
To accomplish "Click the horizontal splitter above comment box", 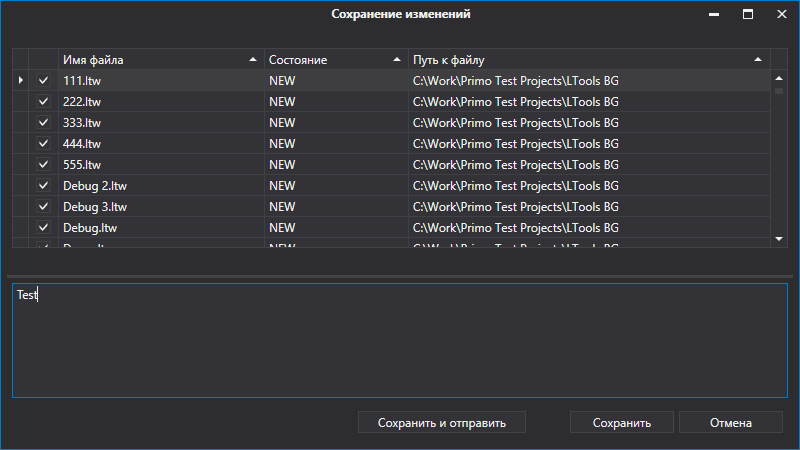I will tap(400, 276).
